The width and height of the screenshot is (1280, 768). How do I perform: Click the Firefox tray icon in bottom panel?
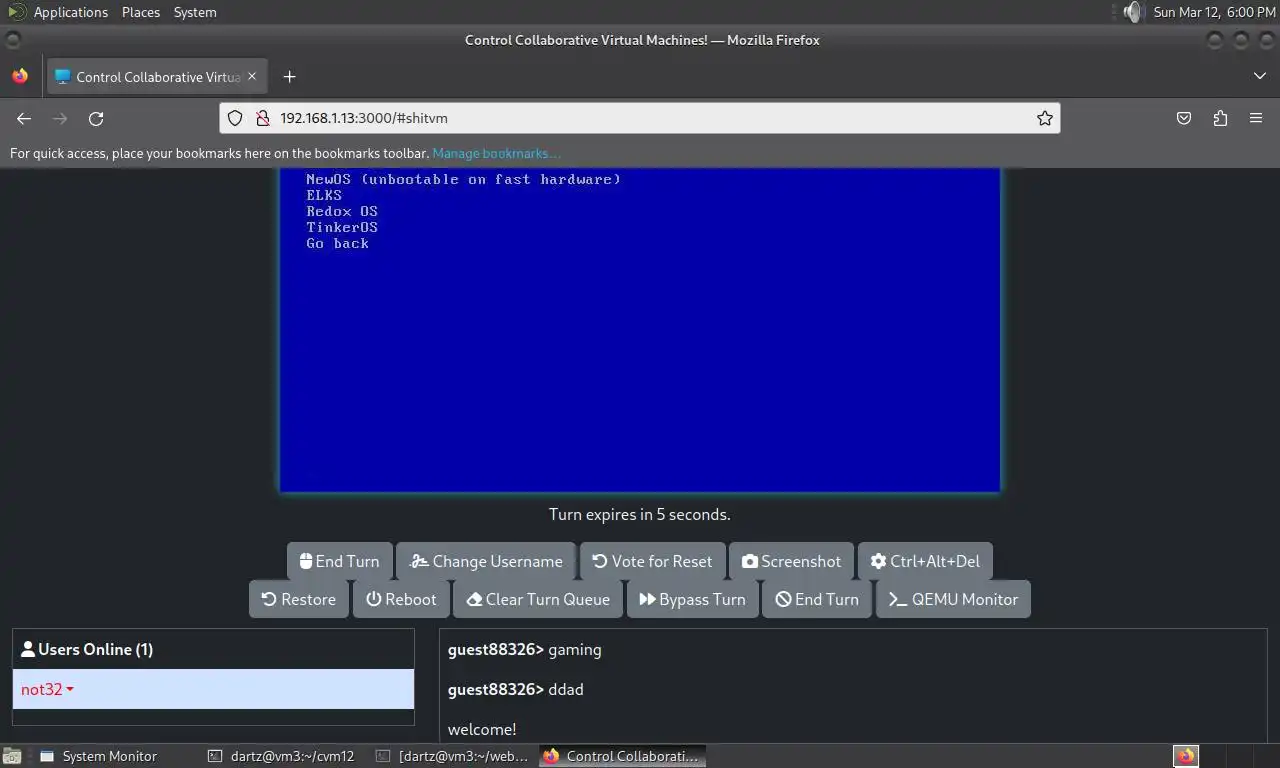[1185, 756]
